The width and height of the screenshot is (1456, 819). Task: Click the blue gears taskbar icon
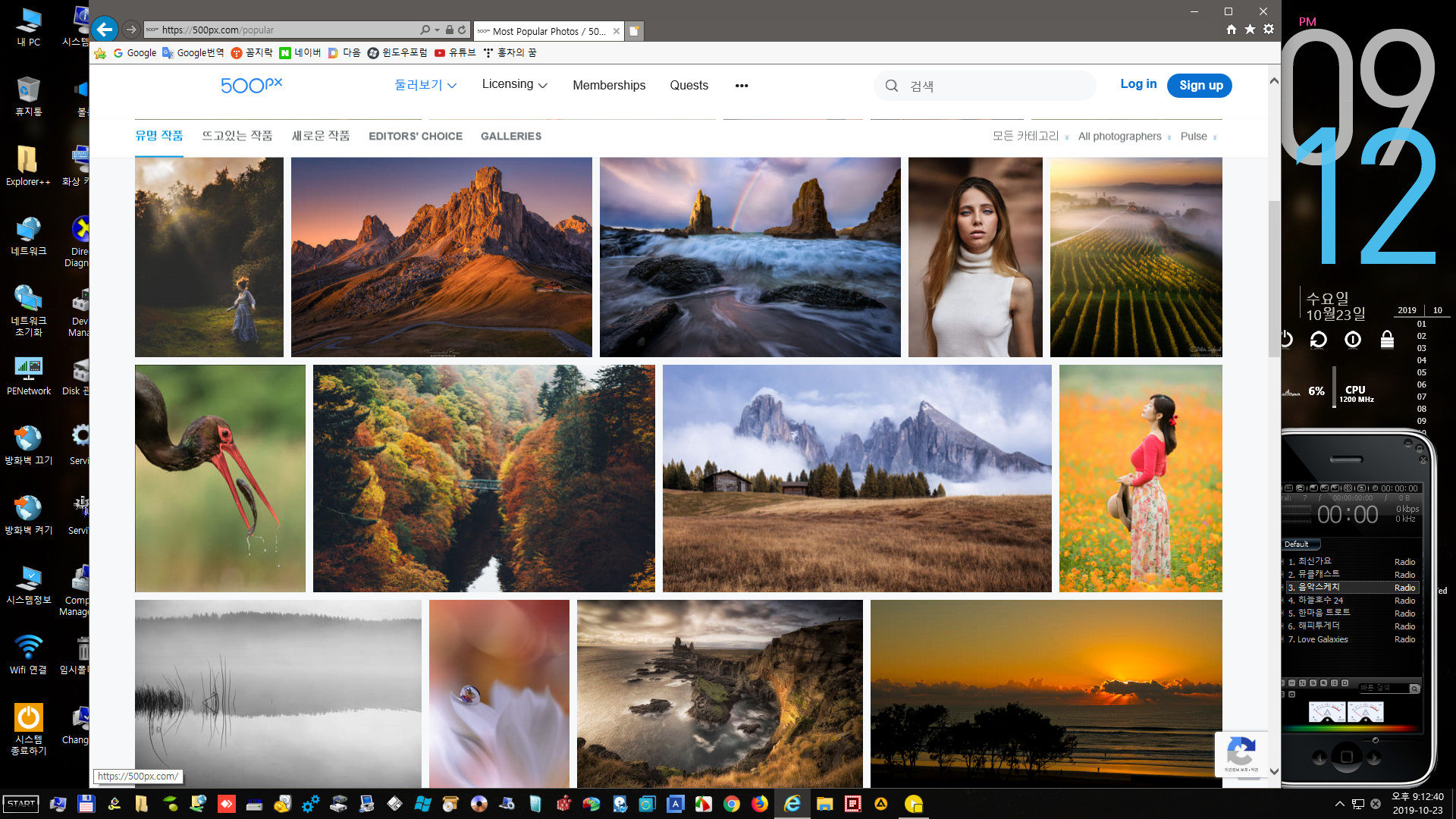pyautogui.click(x=310, y=804)
